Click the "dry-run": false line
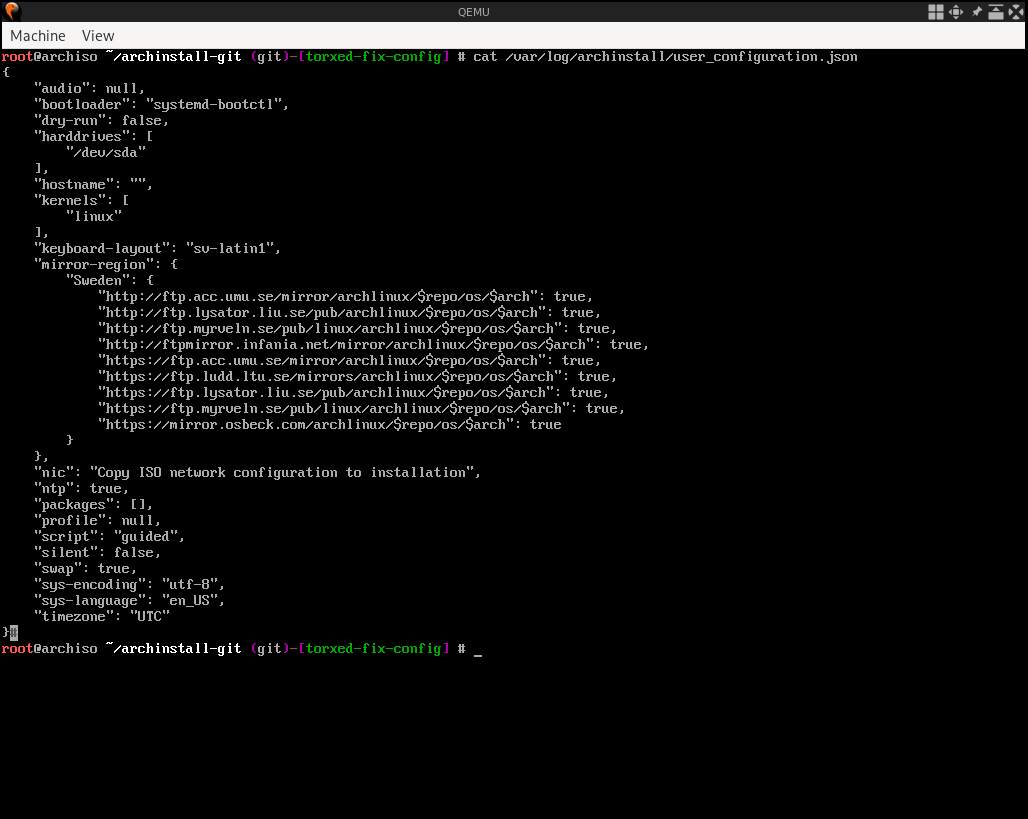Viewport: 1028px width, 819px height. 101,121
